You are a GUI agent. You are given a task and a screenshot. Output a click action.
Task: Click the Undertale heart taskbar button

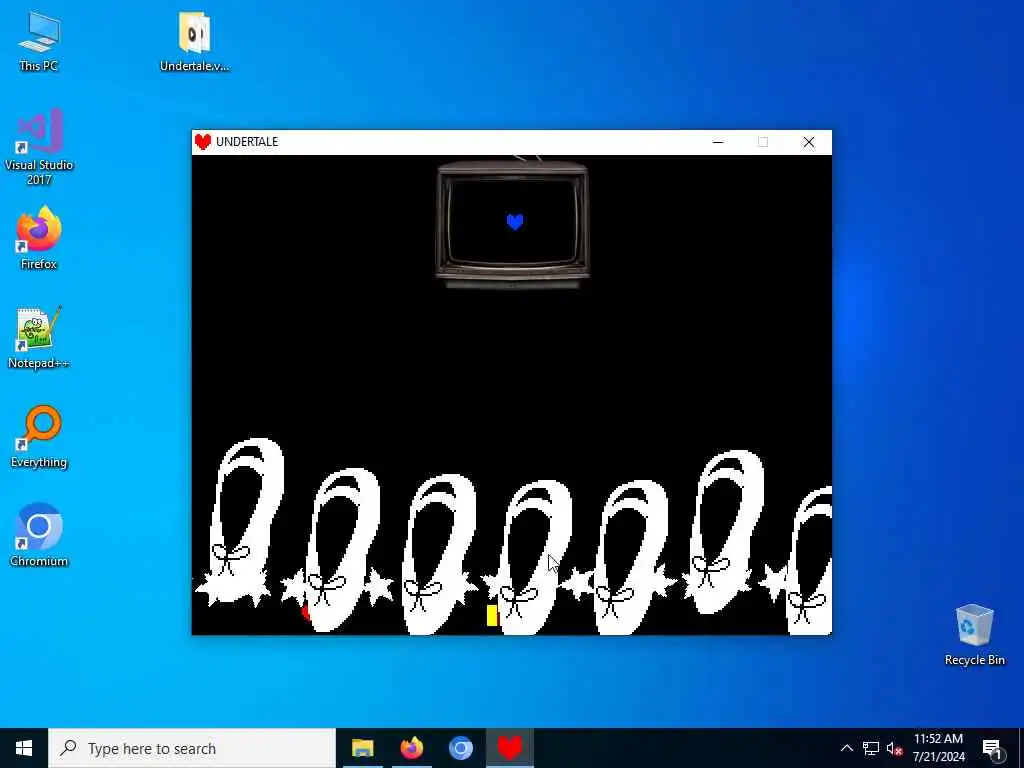pos(509,748)
